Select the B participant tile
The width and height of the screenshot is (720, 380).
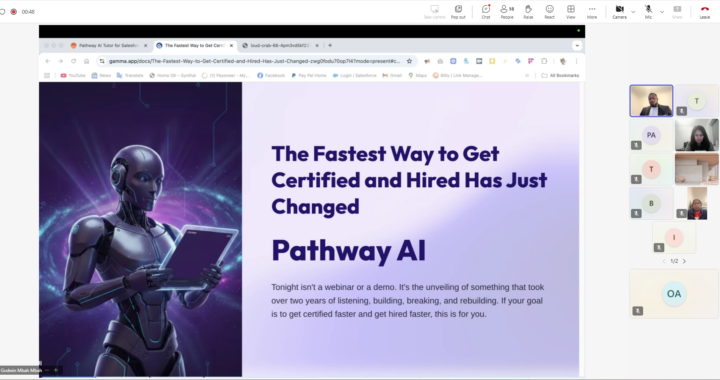tap(651, 203)
